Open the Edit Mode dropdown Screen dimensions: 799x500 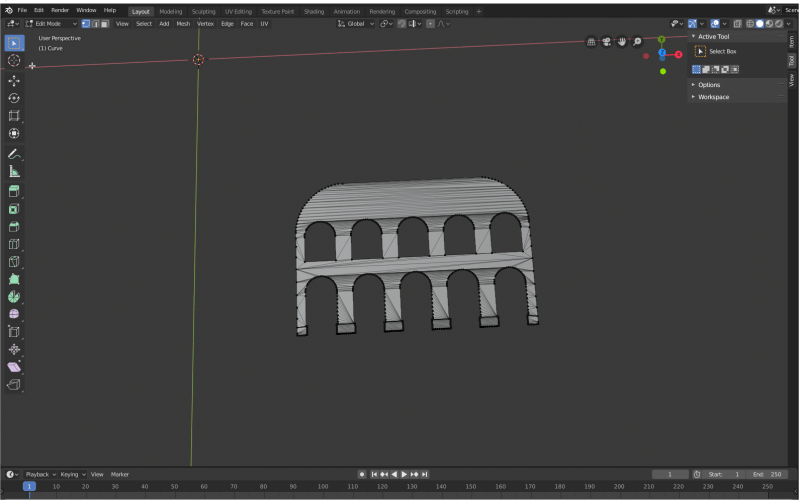[51, 23]
